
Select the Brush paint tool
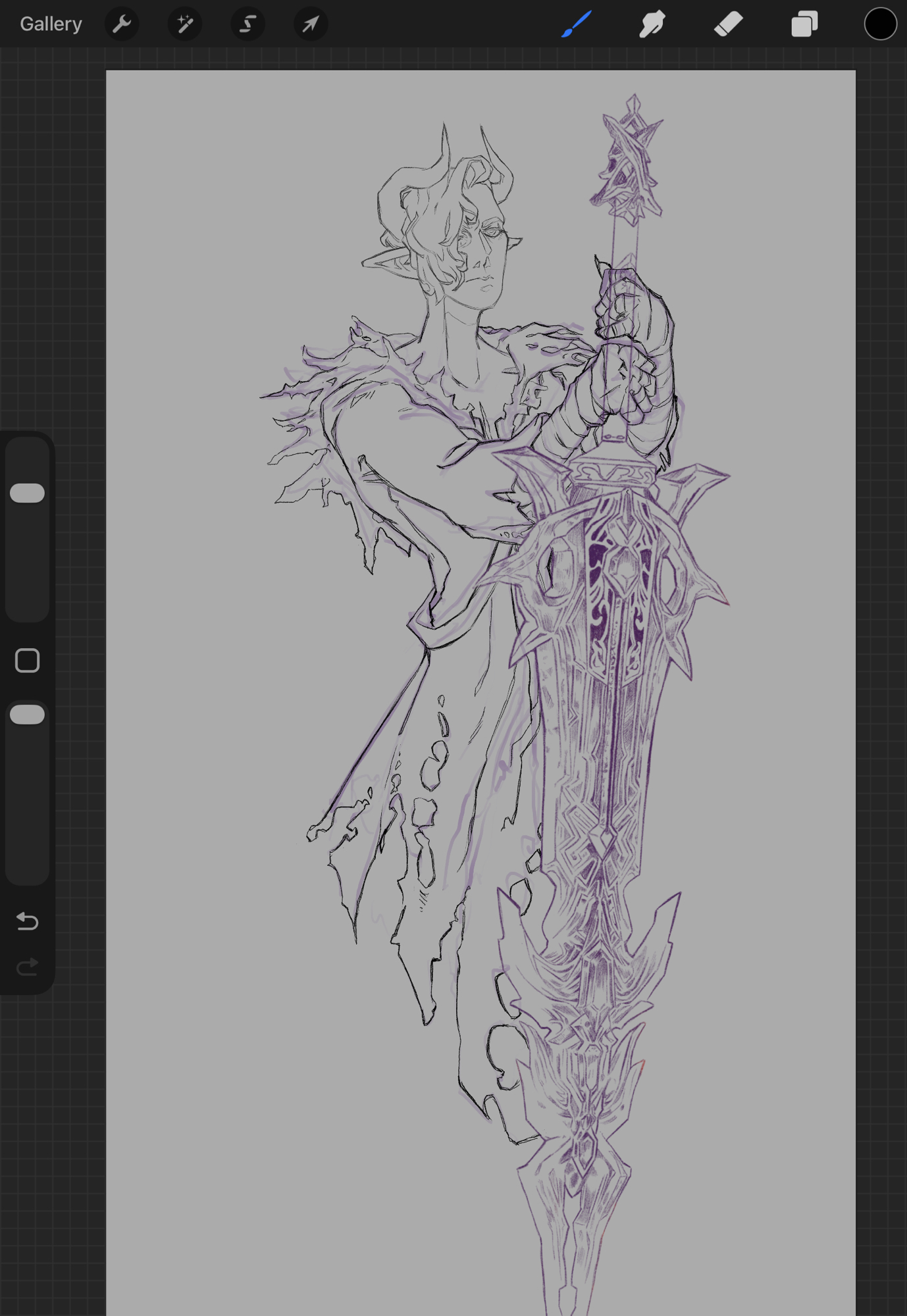[577, 24]
